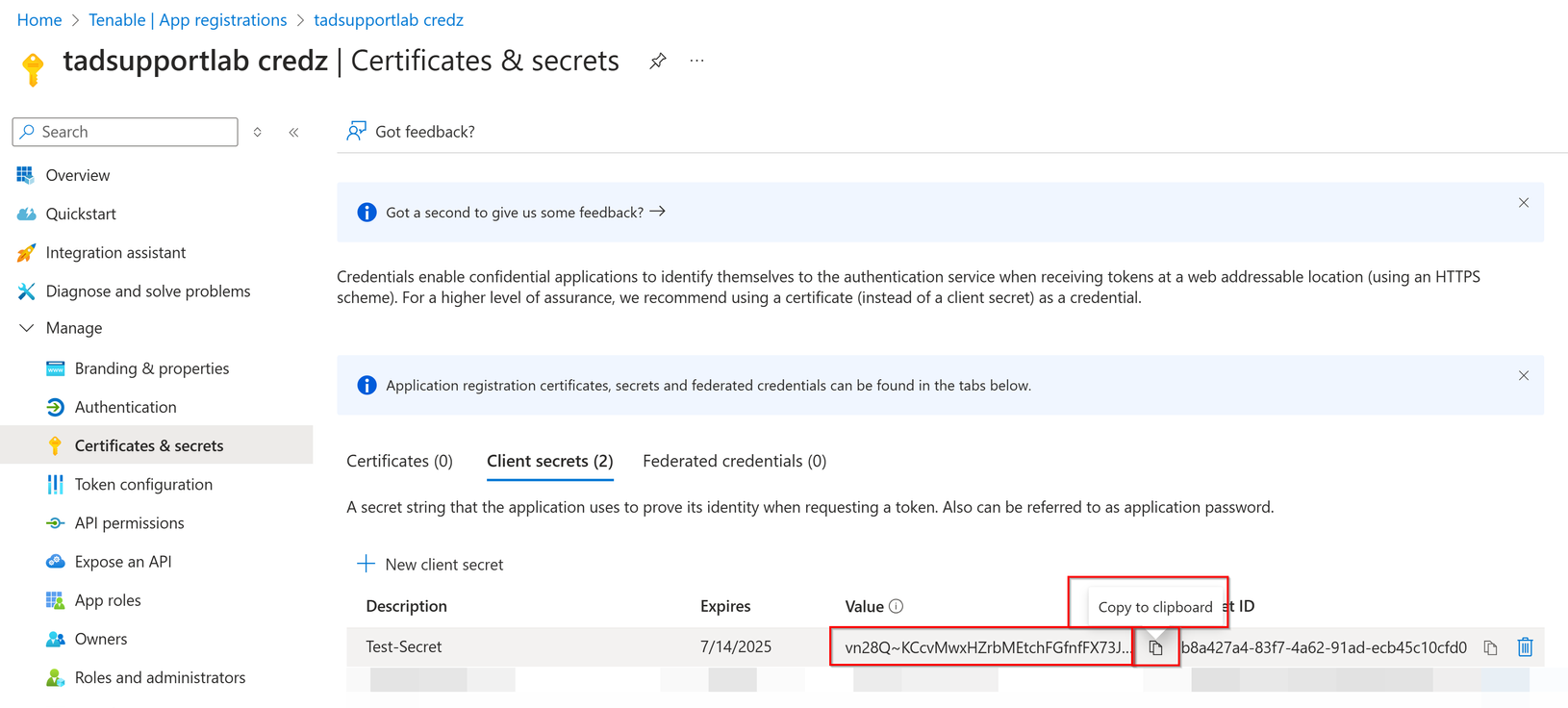Viewport: 1568px width, 708px height.
Task: Dismiss the application registration info banner
Action: click(1524, 376)
